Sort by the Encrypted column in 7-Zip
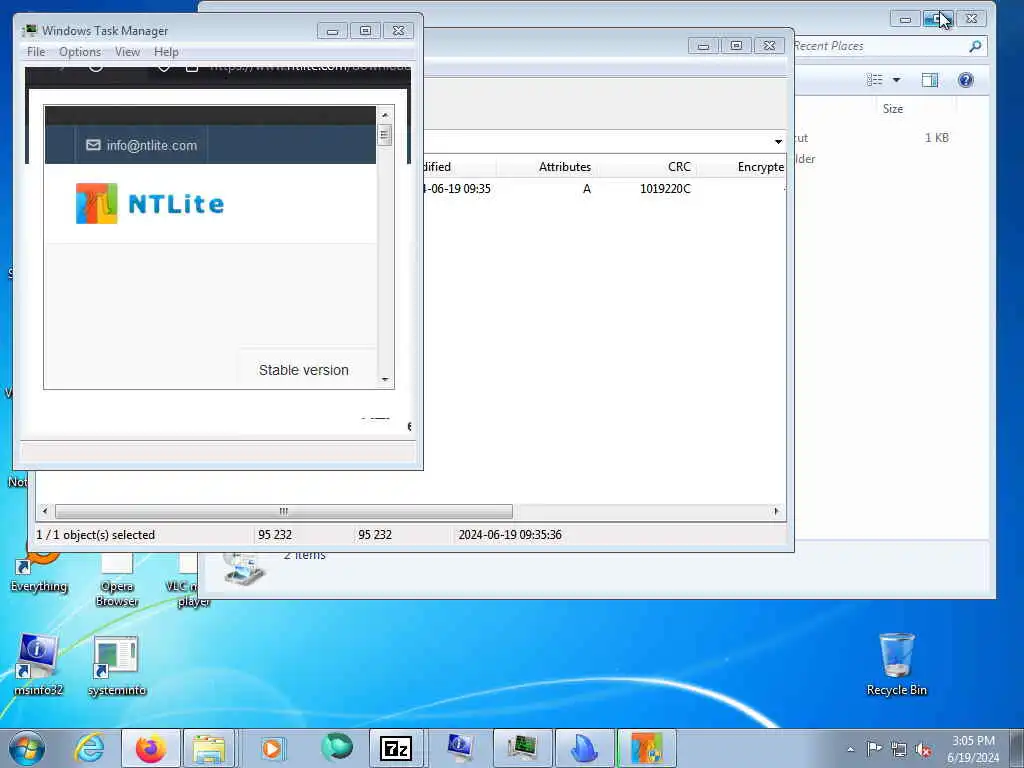Image resolution: width=1024 pixels, height=768 pixels. click(x=760, y=167)
